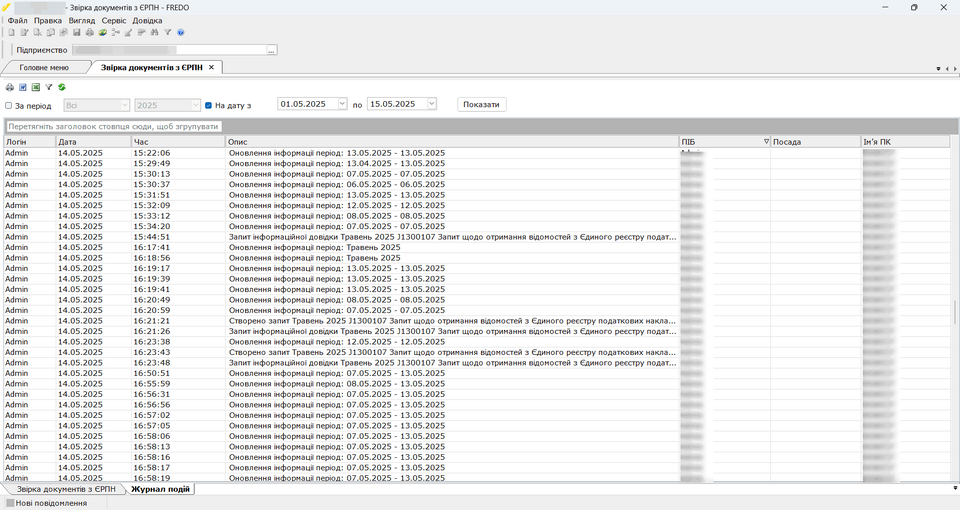Sort by the Посада column header
This screenshot has width=960, height=510.
pos(816,141)
